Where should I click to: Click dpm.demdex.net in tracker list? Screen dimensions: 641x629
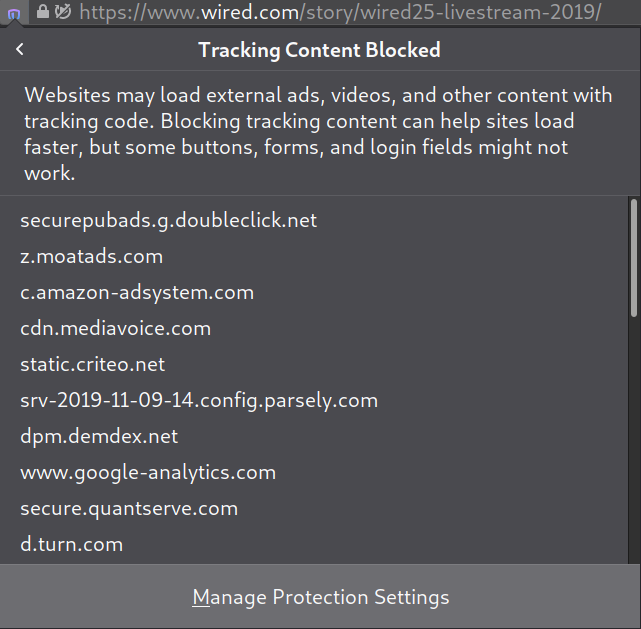(99, 436)
